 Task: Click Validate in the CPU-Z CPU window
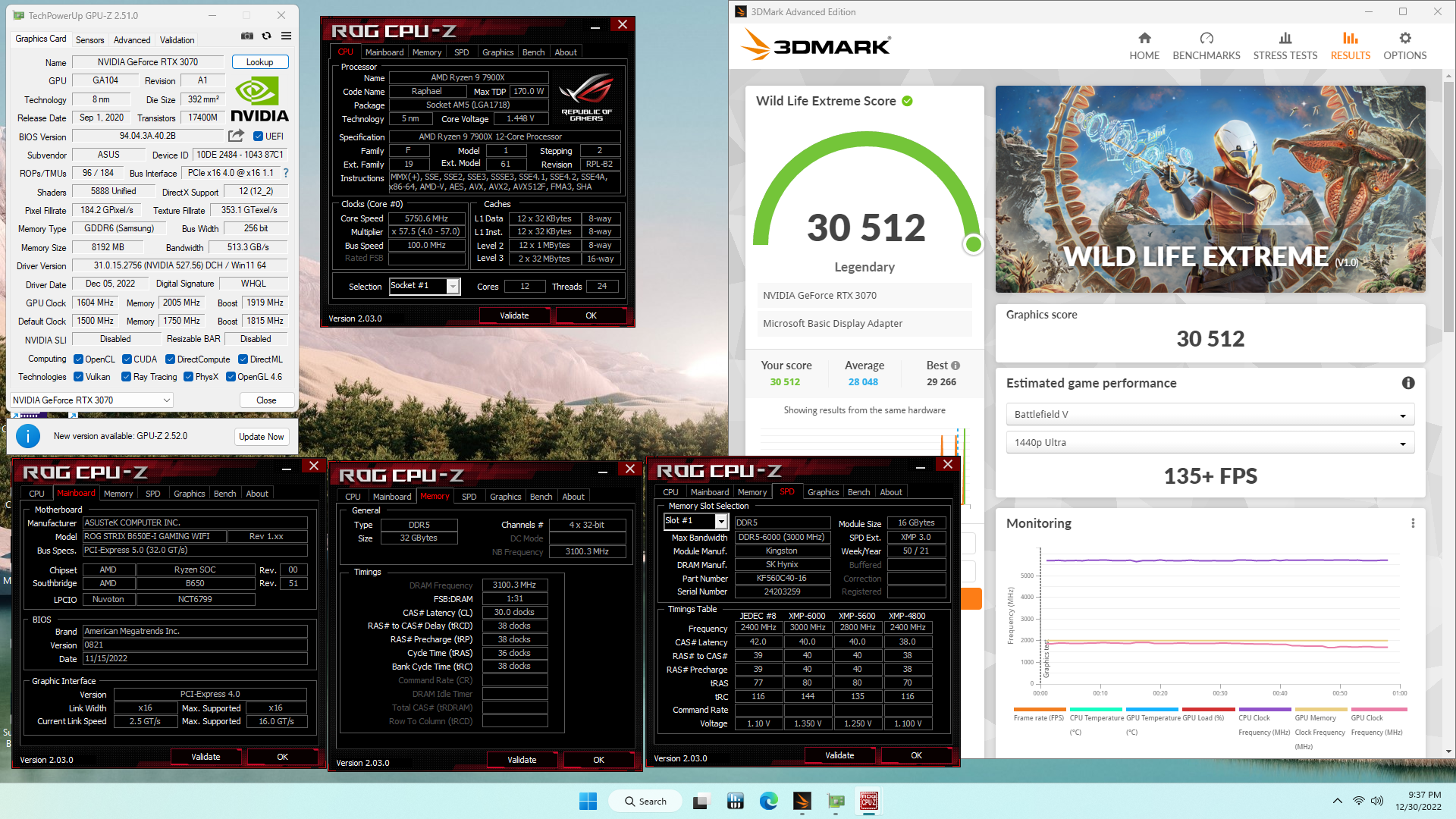point(514,315)
